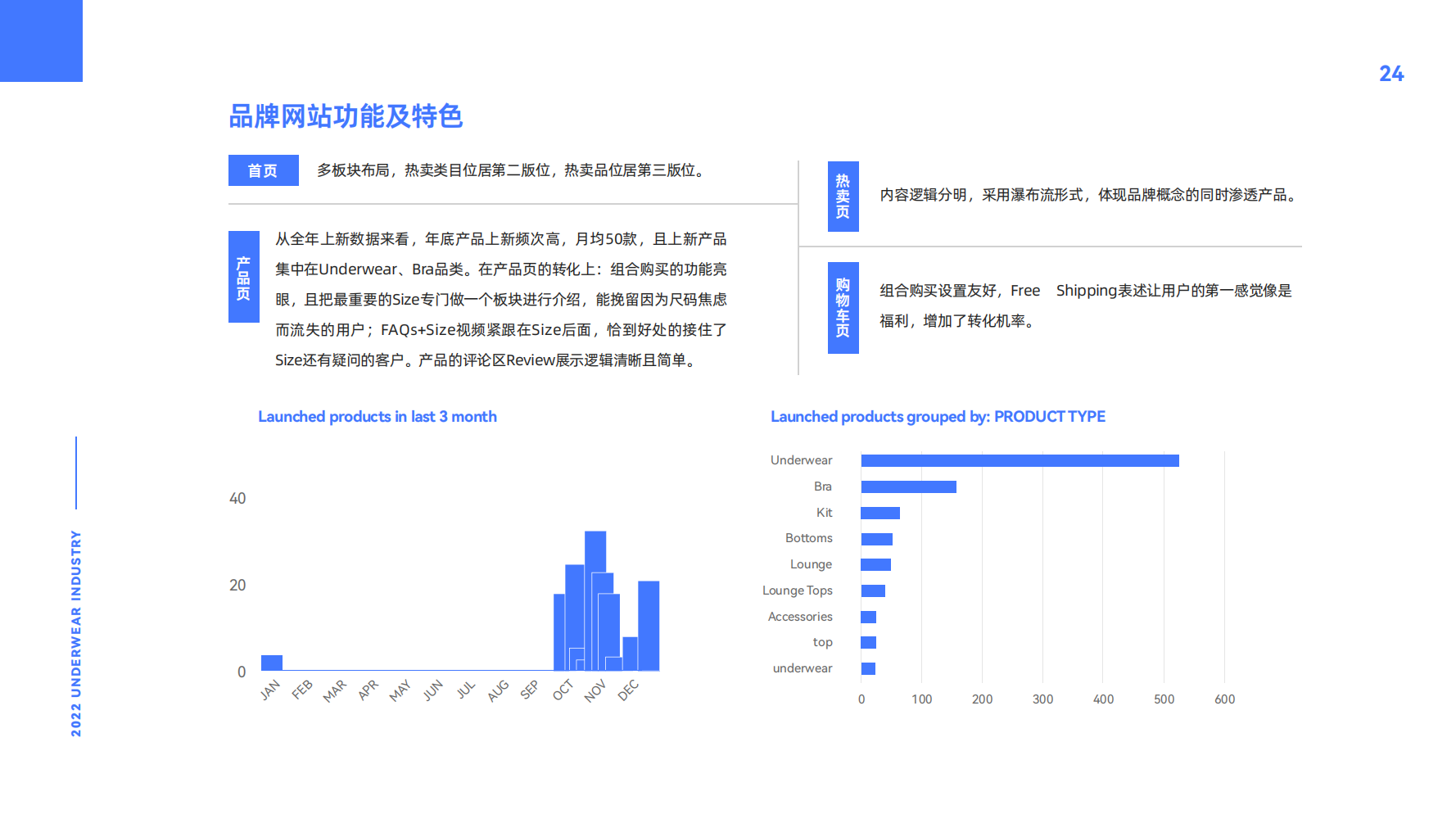
Task: Select the line starting 内容逻辑分明
Action: coord(1091,195)
